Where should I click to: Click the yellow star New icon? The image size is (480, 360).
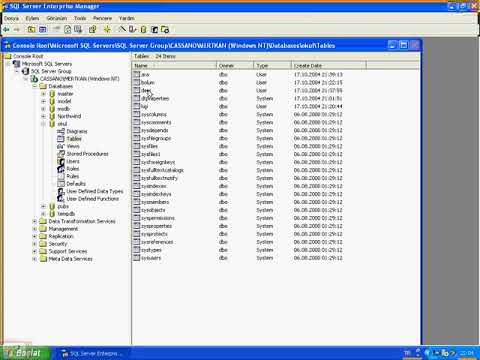pyautogui.click(x=107, y=30)
